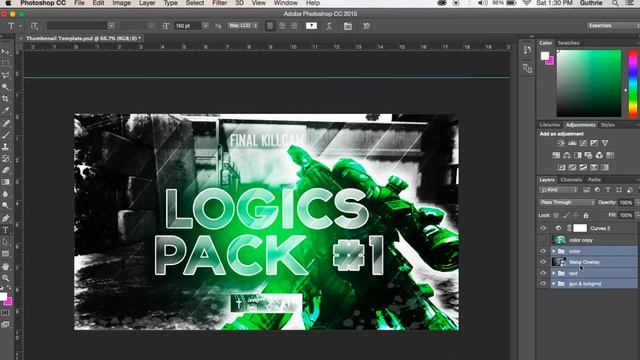The image size is (640, 360).
Task: Hide the Metal Overlay layer
Action: (543, 262)
